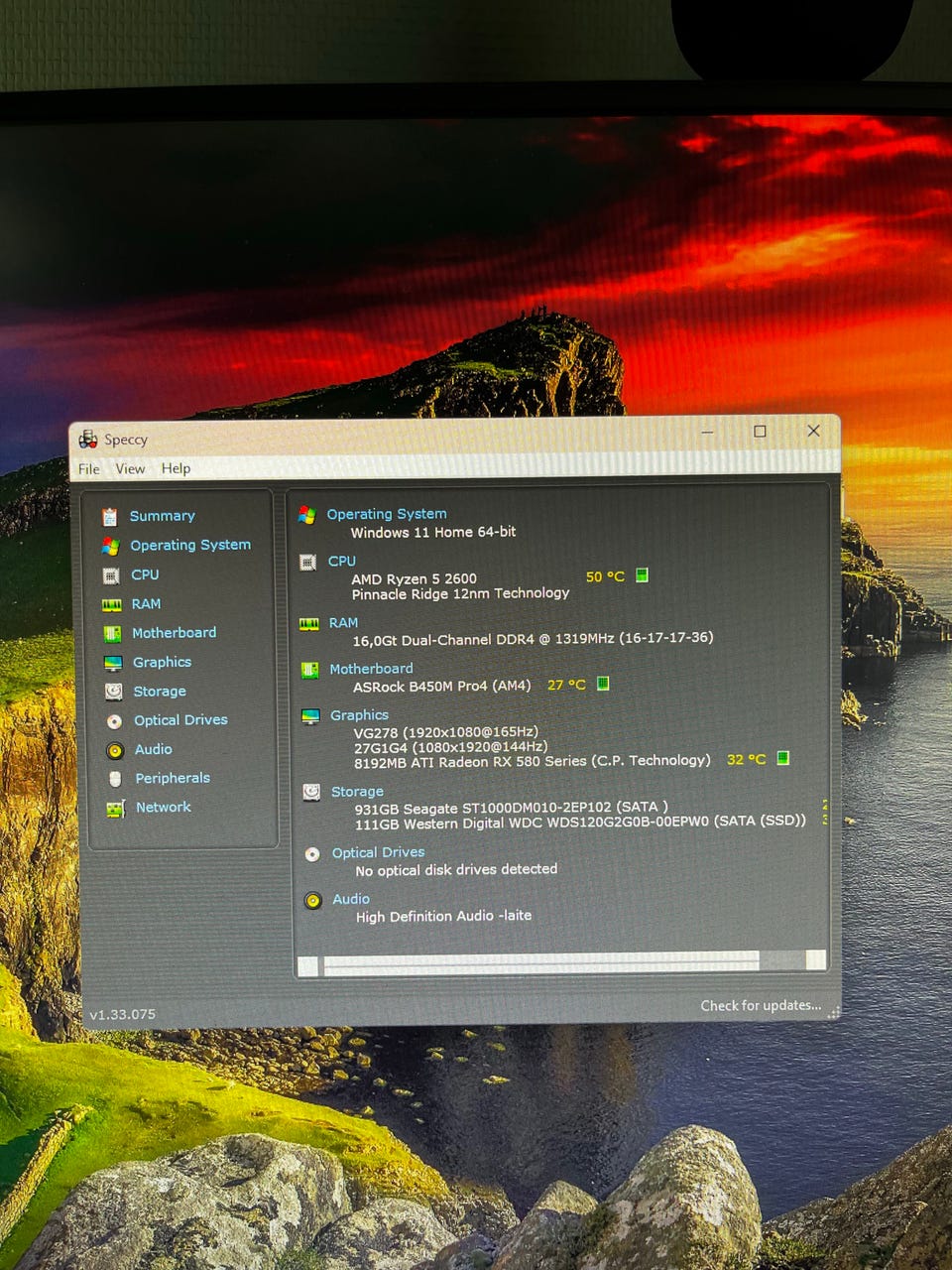The height and width of the screenshot is (1270, 952).
Task: Click the left arrow of horizontal scrollbar
Action: tap(308, 965)
